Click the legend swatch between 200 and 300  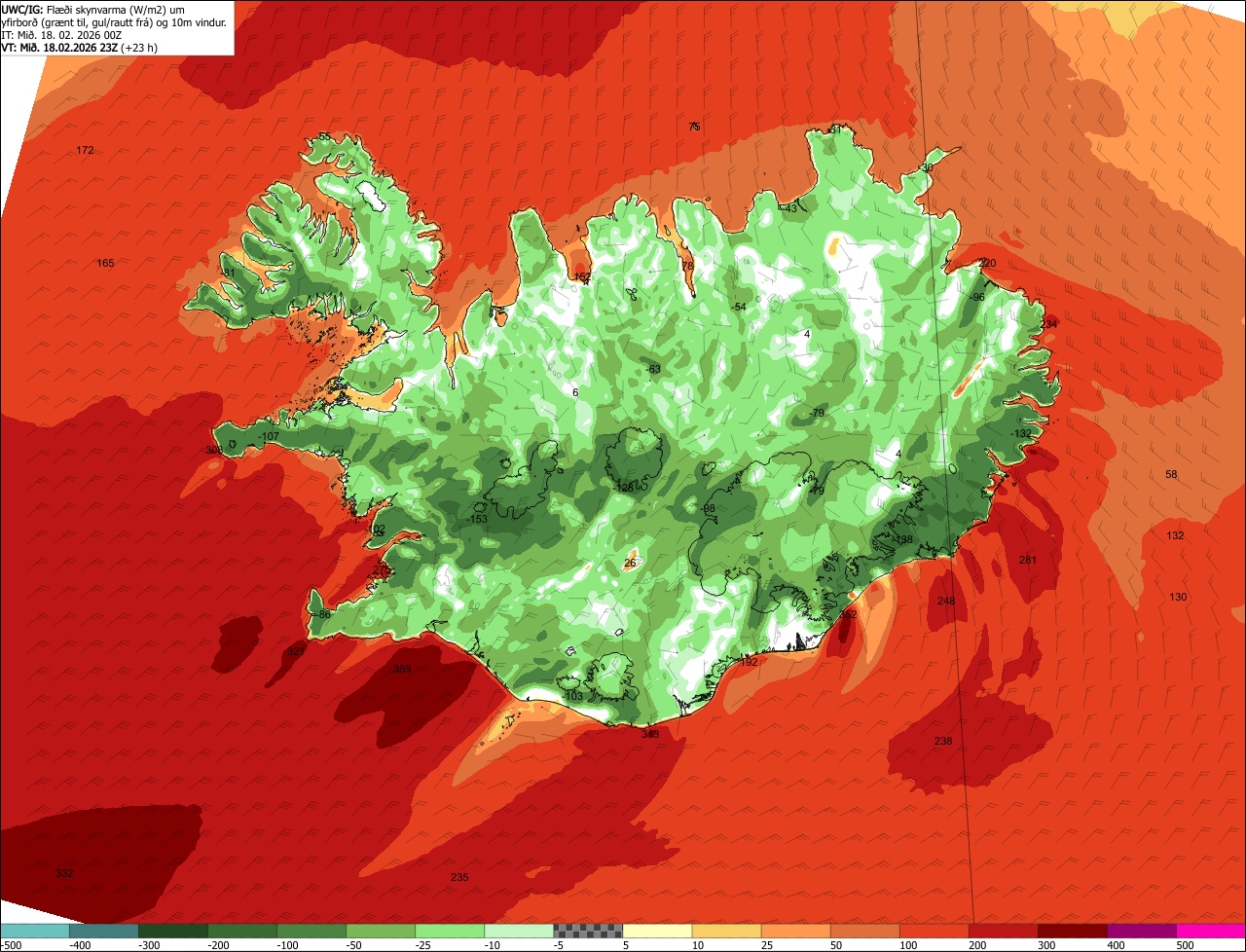pos(1003,931)
